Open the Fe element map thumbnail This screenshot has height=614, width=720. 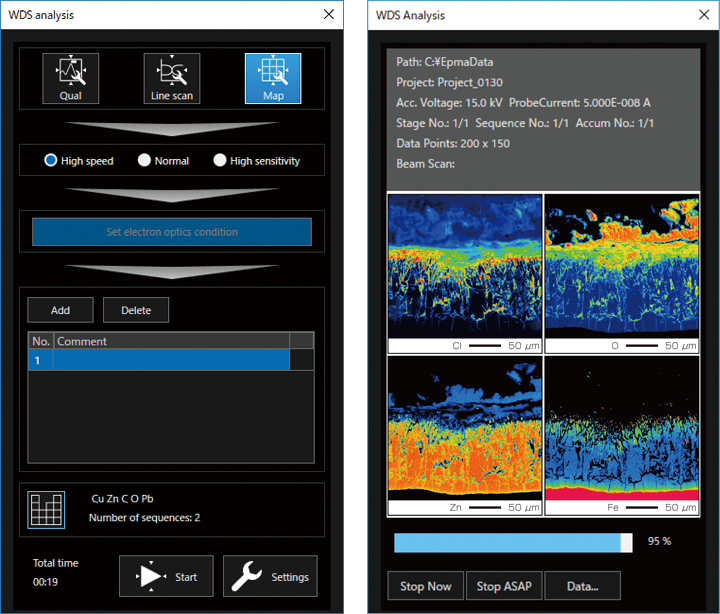[622, 435]
